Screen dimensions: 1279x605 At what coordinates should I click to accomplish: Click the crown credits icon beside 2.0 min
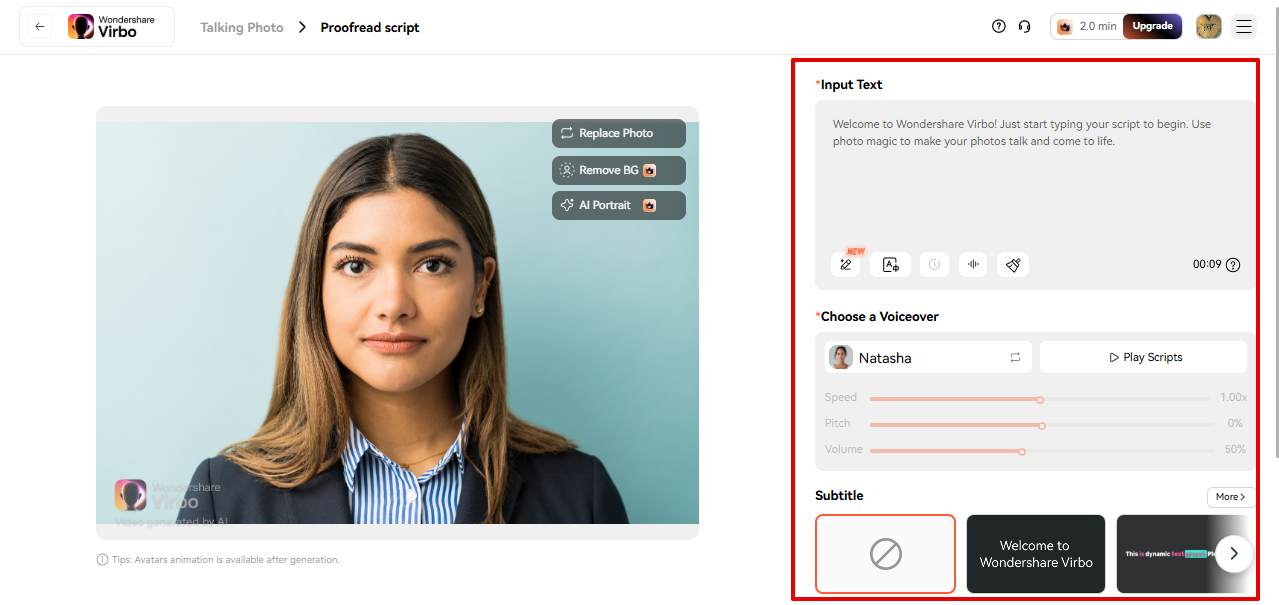click(1064, 27)
